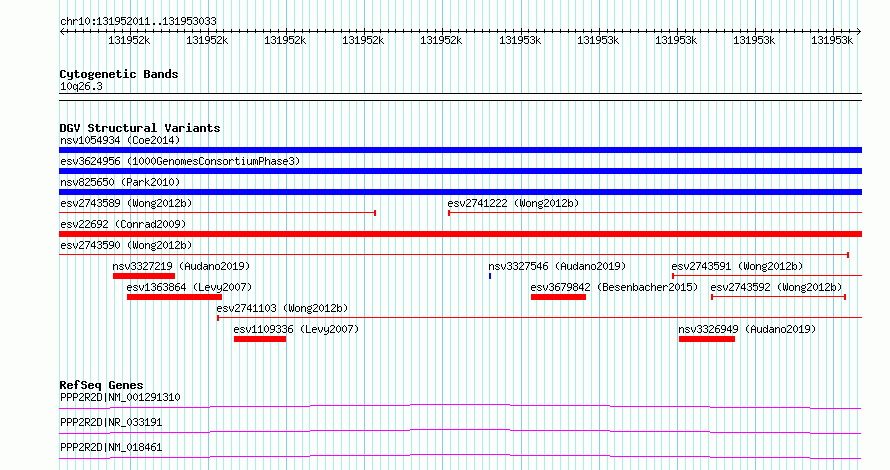
Task: Click the red bar under esv1109336
Action: [260, 339]
